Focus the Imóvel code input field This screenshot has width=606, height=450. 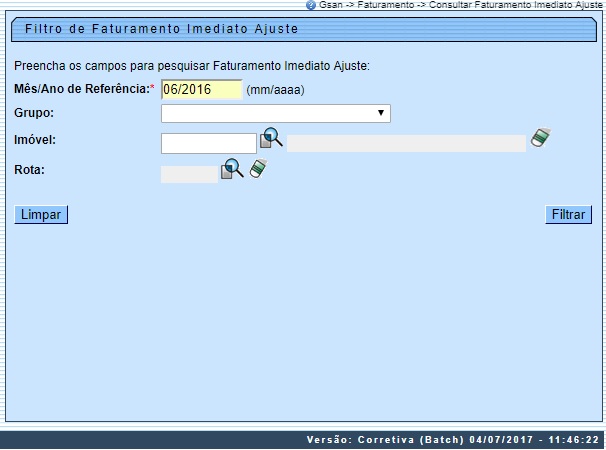pyautogui.click(x=209, y=143)
